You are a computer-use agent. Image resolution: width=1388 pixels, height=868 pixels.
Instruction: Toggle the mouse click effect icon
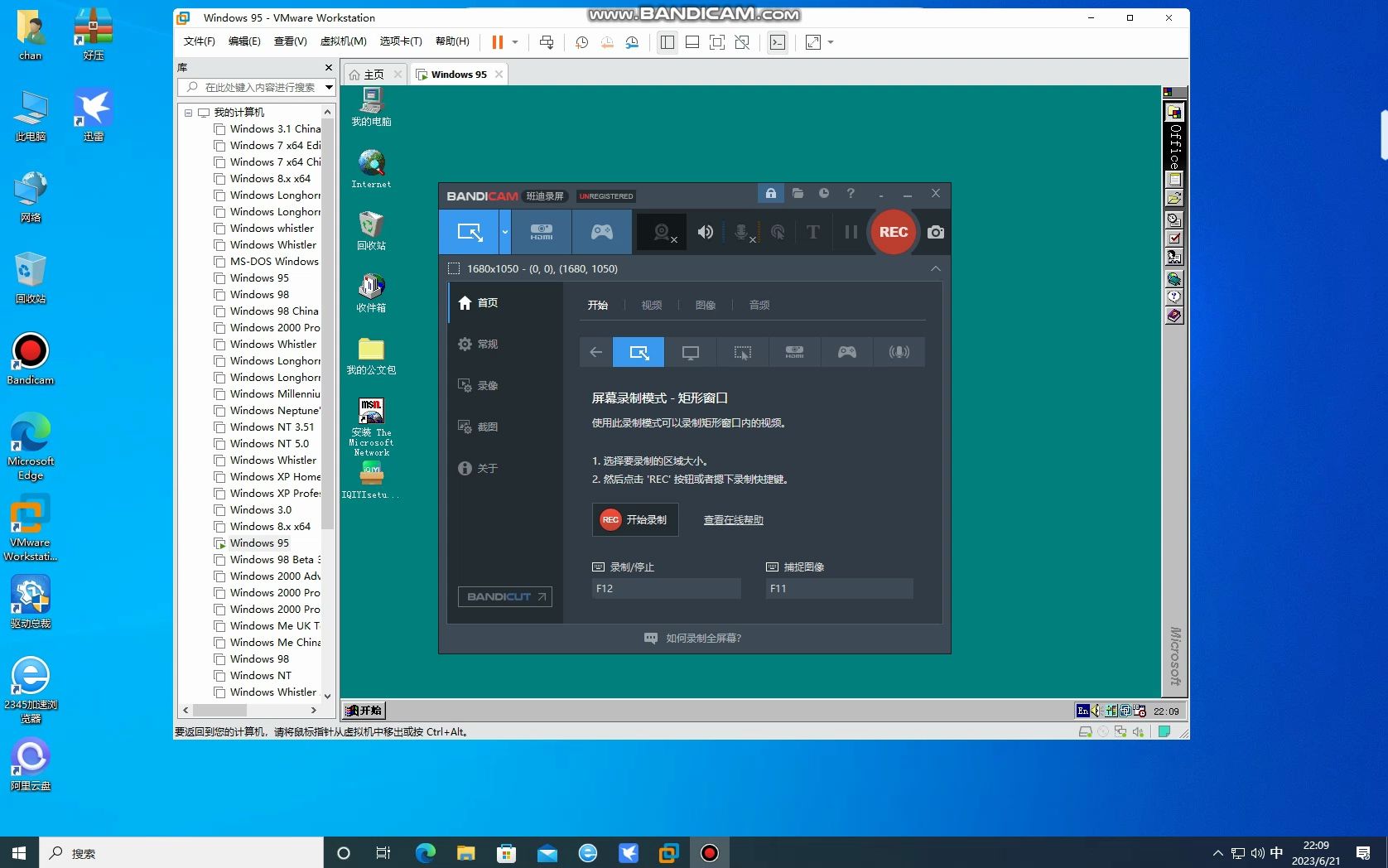778,233
